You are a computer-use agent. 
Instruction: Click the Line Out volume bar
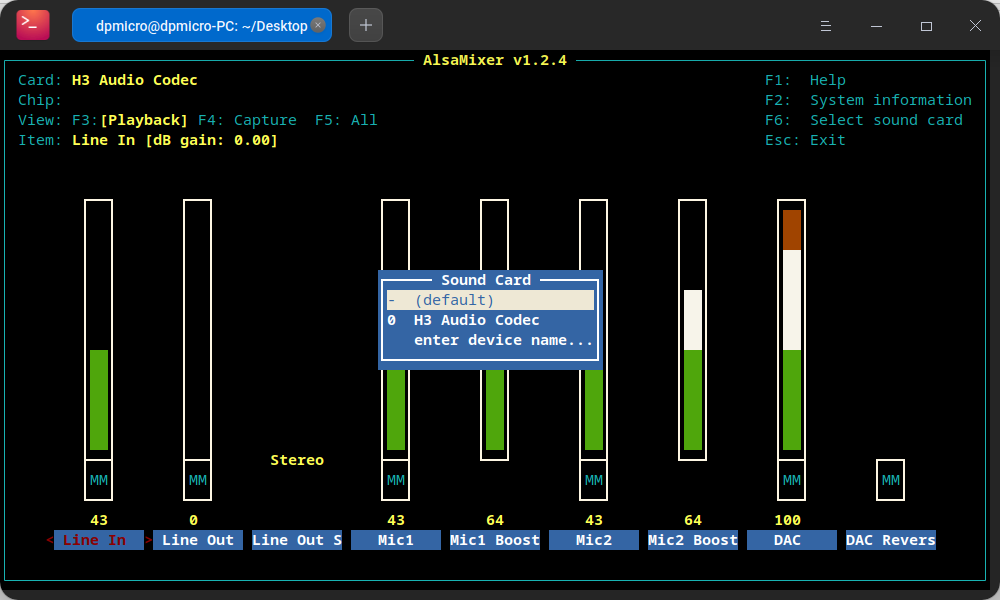(x=198, y=330)
